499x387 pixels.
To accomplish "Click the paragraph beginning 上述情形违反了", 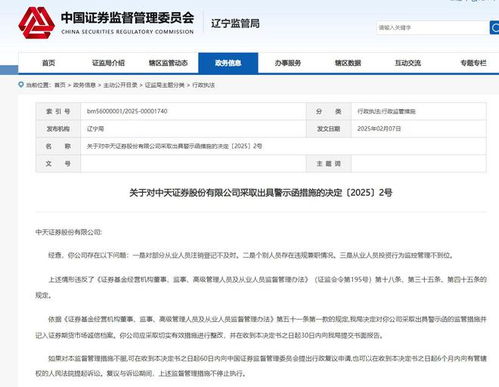I will point(261,287).
